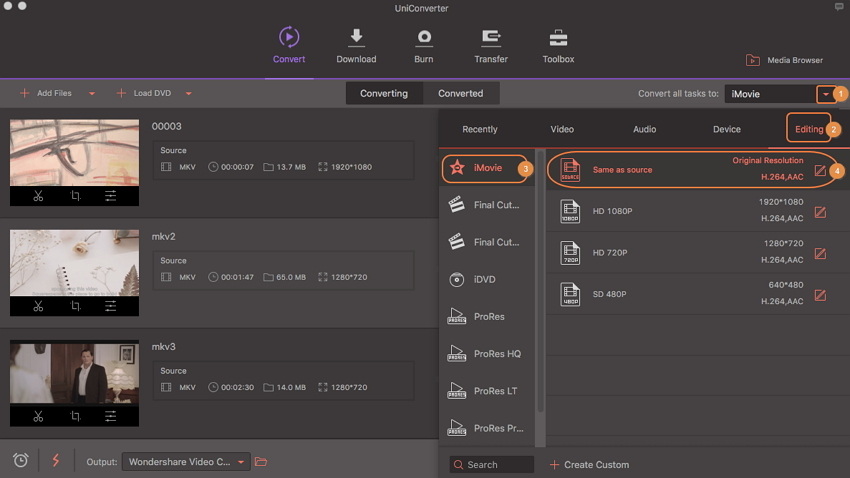Choose ProRes Pr... in the format list

(x=486, y=428)
